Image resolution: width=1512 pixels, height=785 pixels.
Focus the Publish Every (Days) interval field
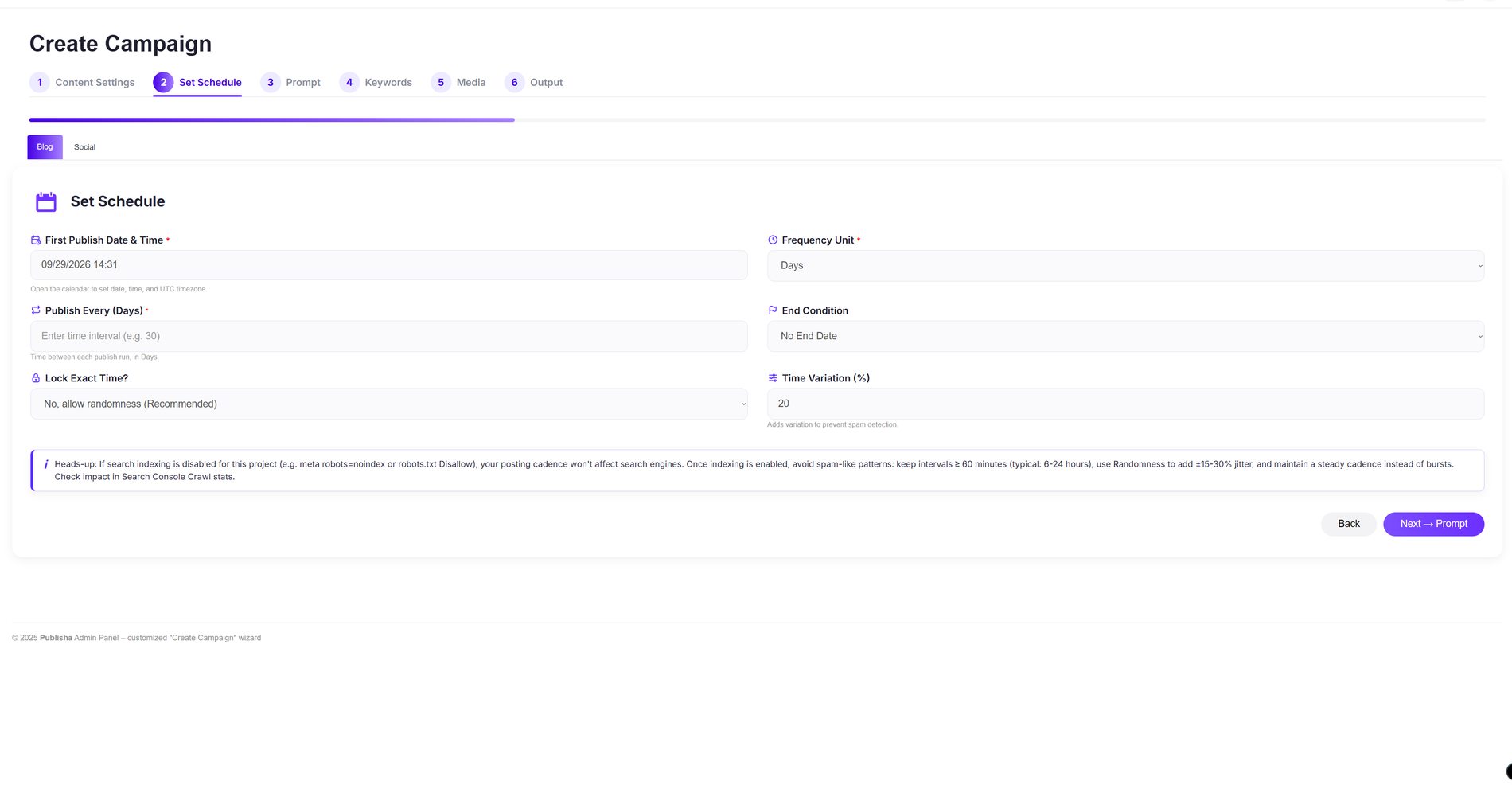(389, 336)
